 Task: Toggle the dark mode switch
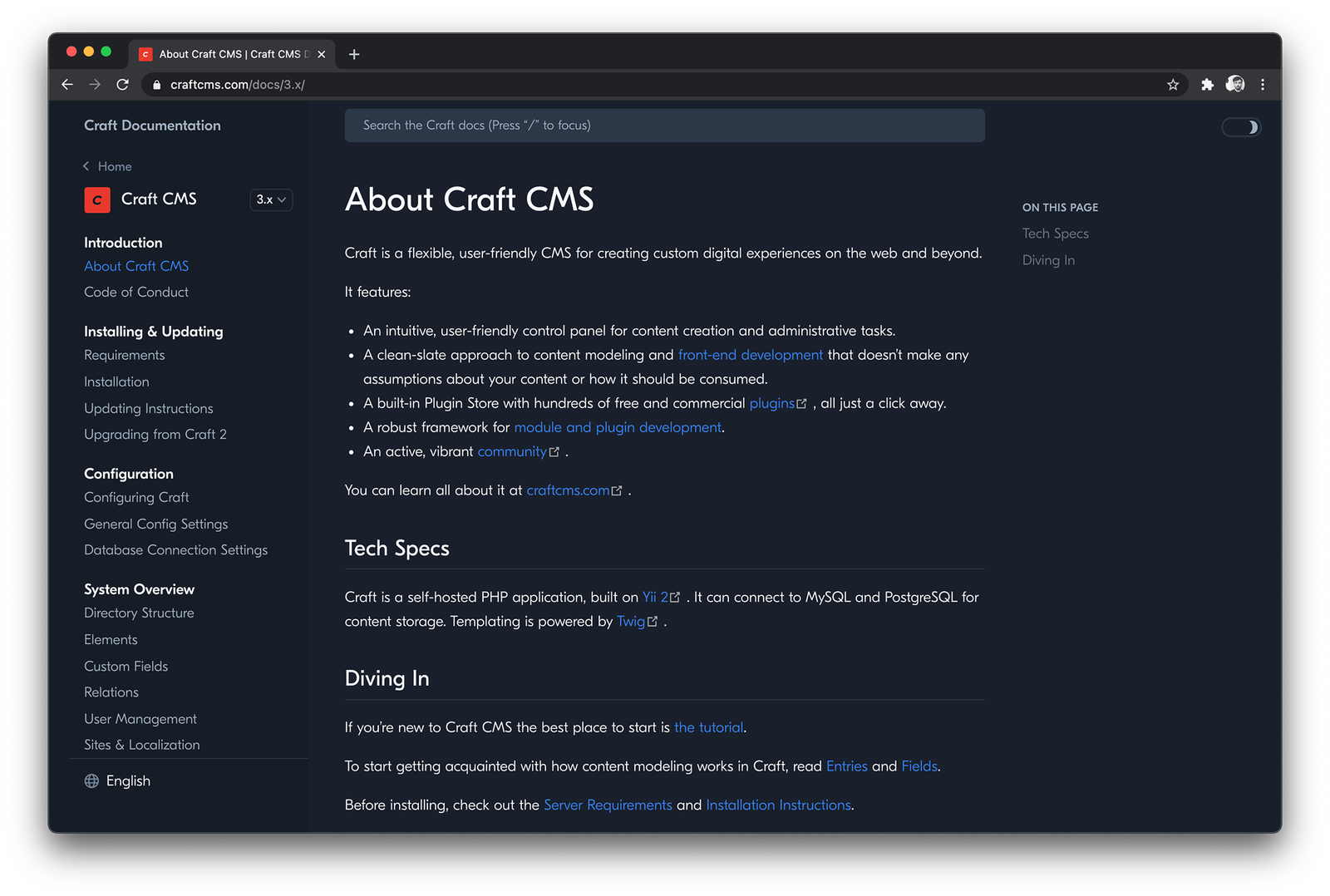click(1241, 126)
